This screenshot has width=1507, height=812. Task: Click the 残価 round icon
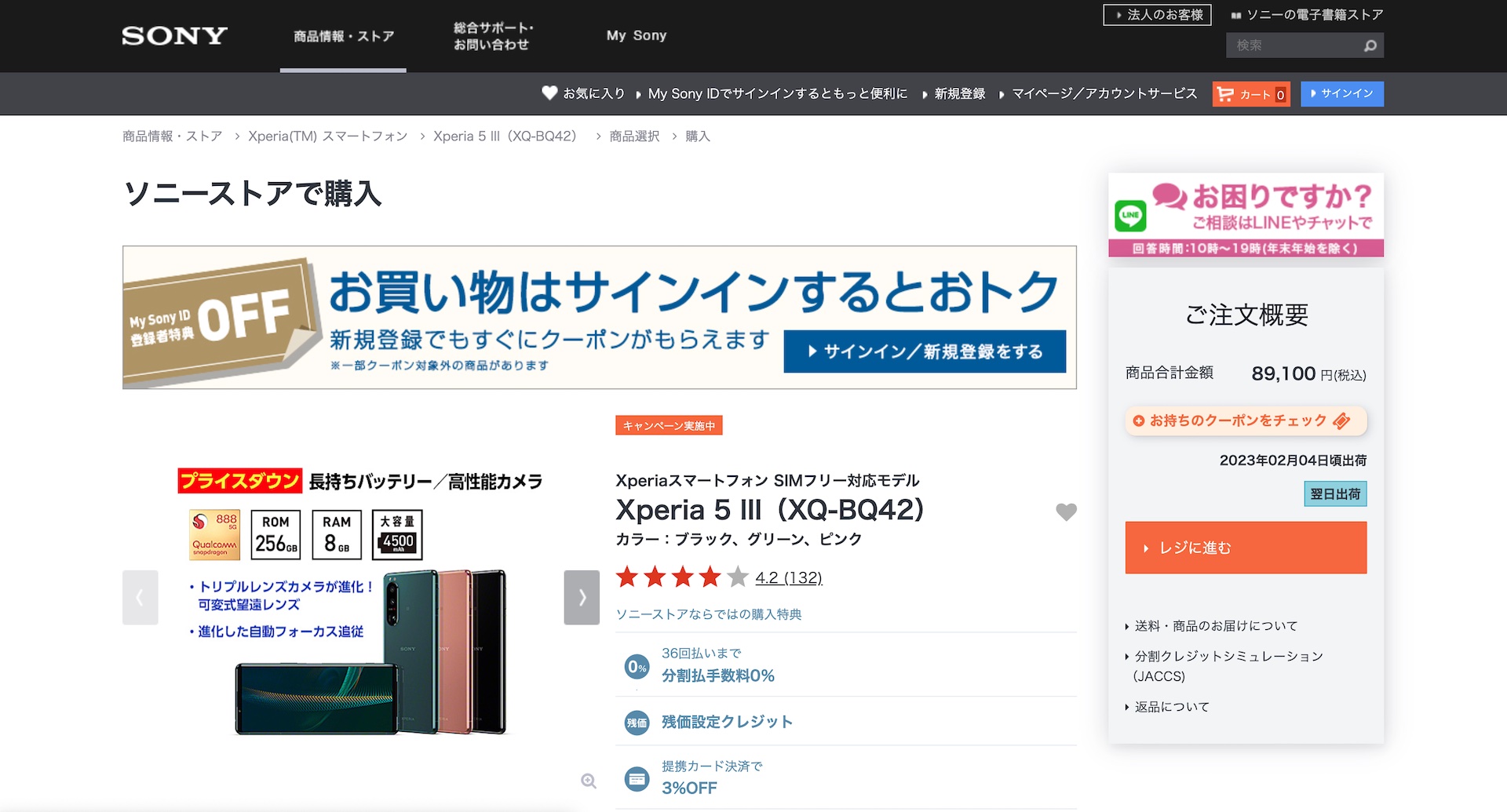(637, 723)
